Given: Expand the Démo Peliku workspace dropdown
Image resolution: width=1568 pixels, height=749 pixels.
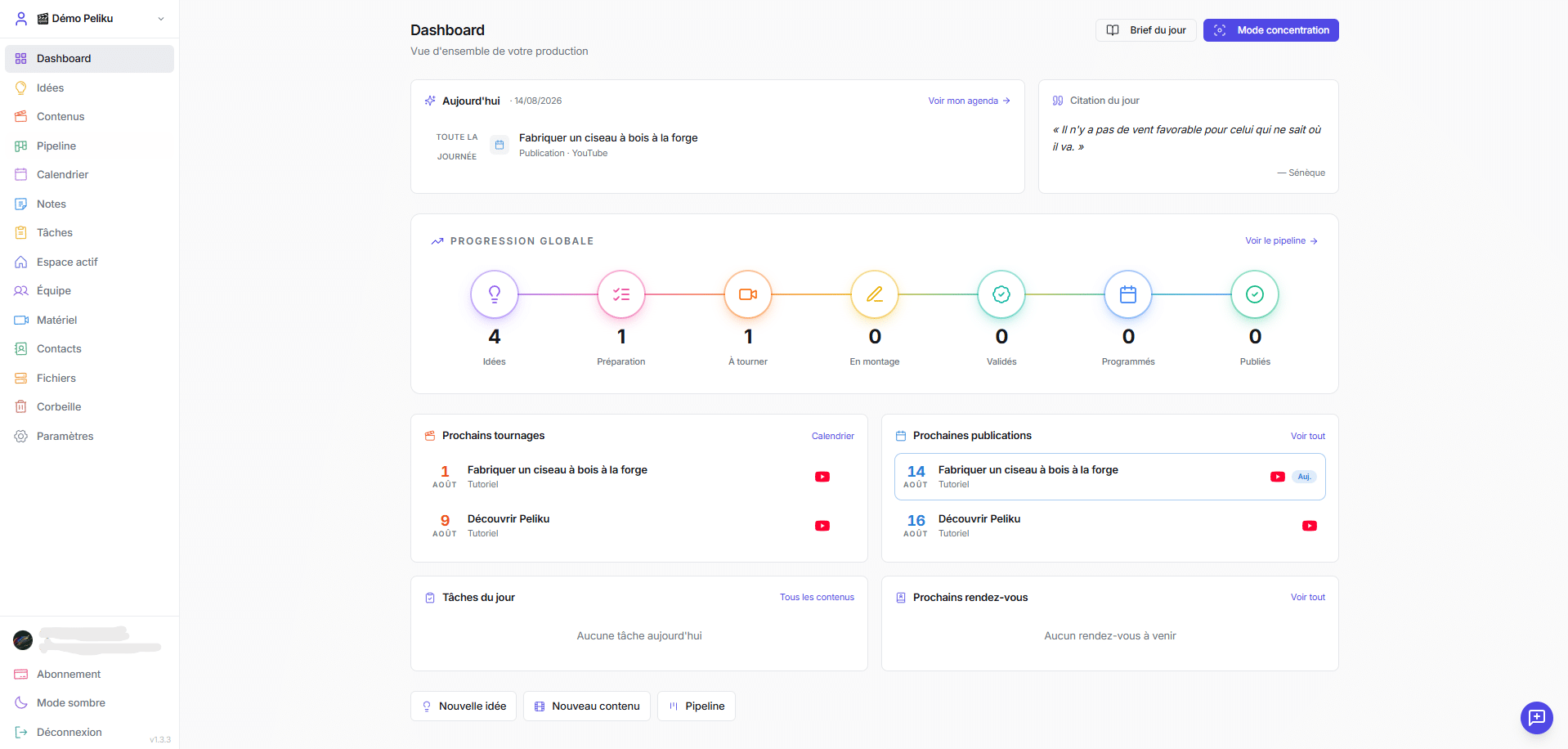Looking at the screenshot, I should [x=90, y=18].
